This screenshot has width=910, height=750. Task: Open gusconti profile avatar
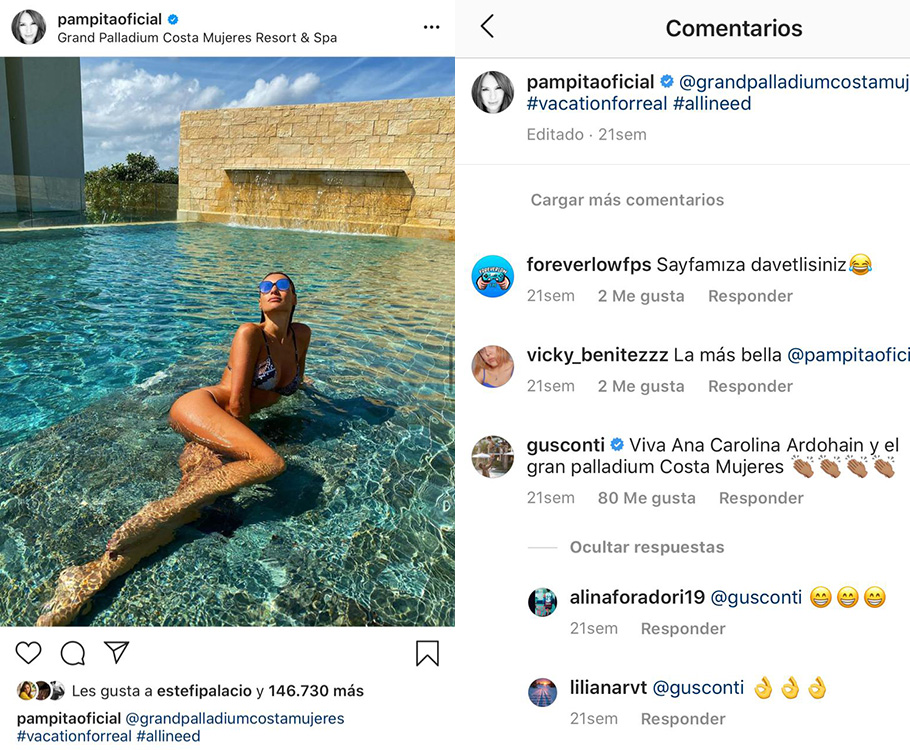492,457
